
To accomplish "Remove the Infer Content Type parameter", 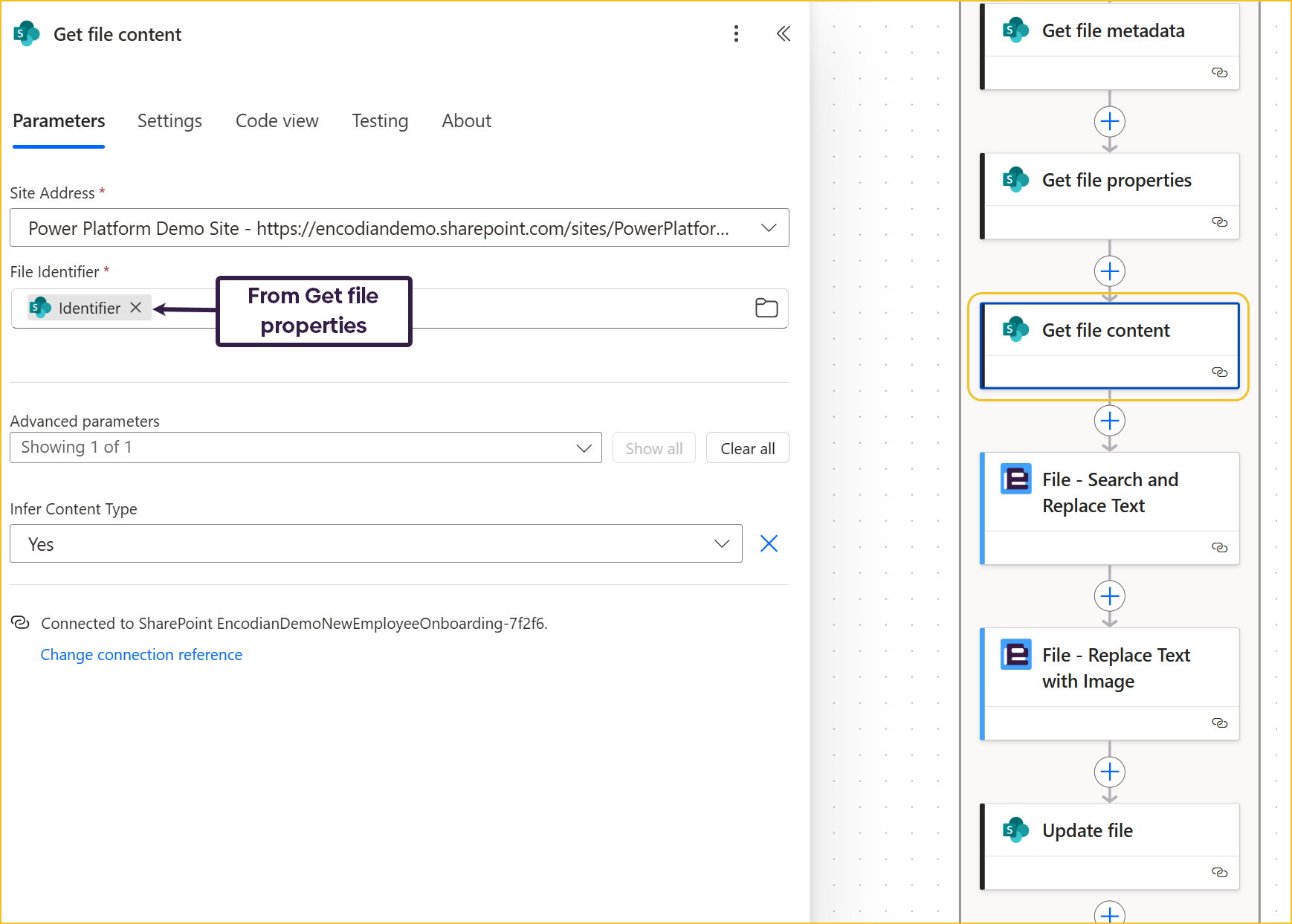I will click(769, 544).
